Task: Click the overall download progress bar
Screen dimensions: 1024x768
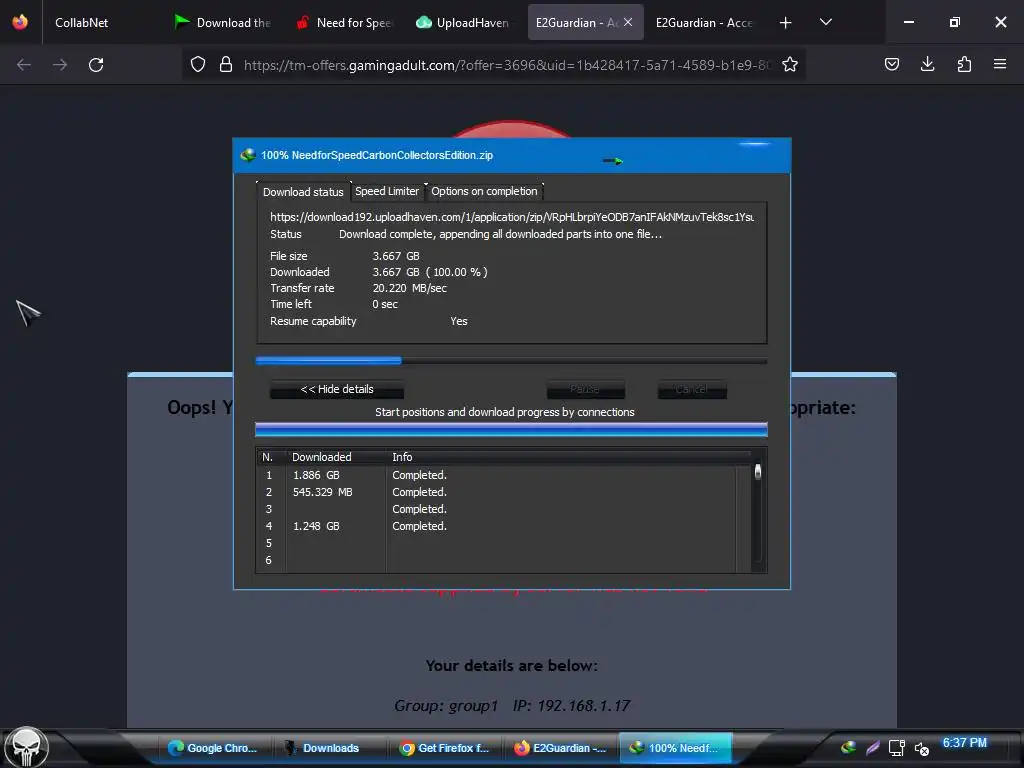Action: tap(511, 360)
